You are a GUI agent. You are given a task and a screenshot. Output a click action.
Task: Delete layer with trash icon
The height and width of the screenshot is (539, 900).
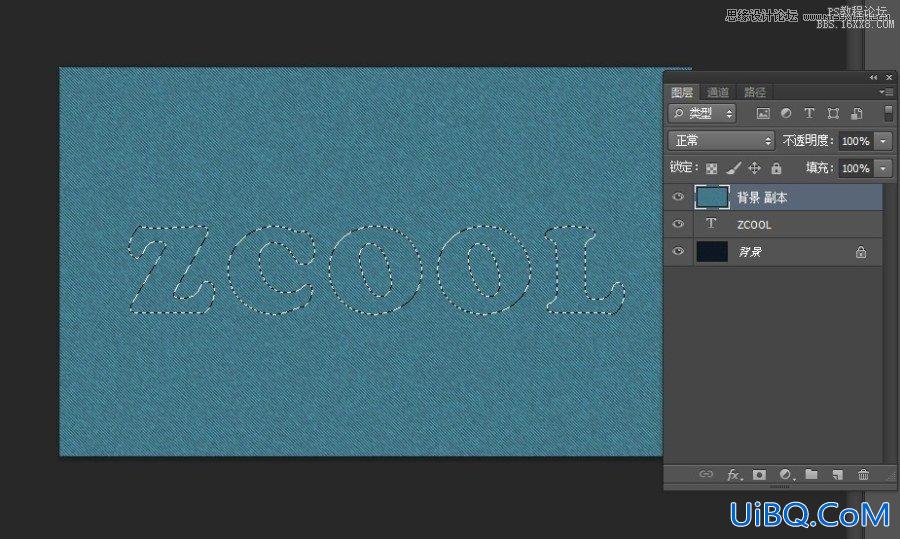pyautogui.click(x=863, y=475)
